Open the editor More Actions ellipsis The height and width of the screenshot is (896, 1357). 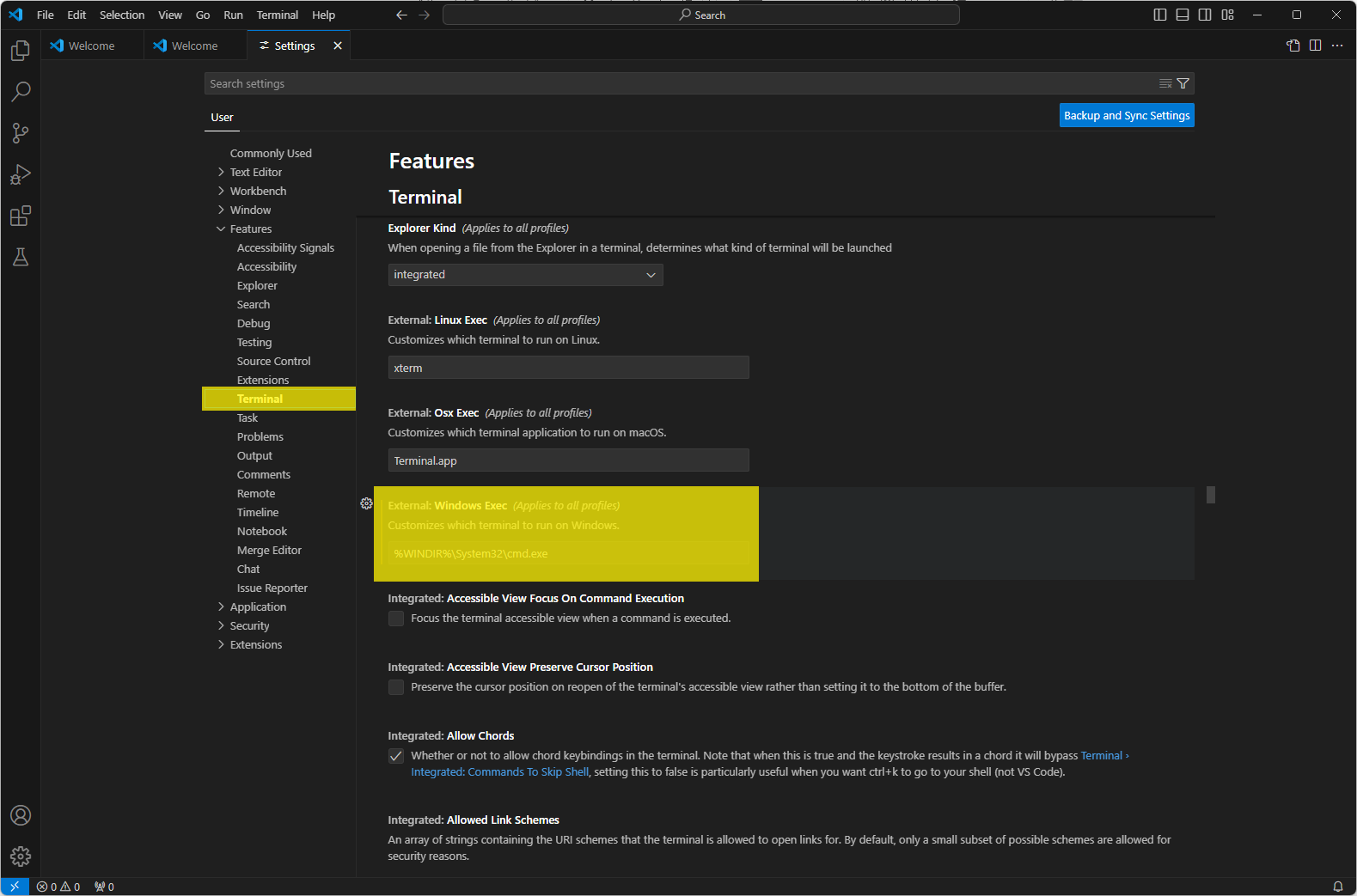[x=1337, y=46]
